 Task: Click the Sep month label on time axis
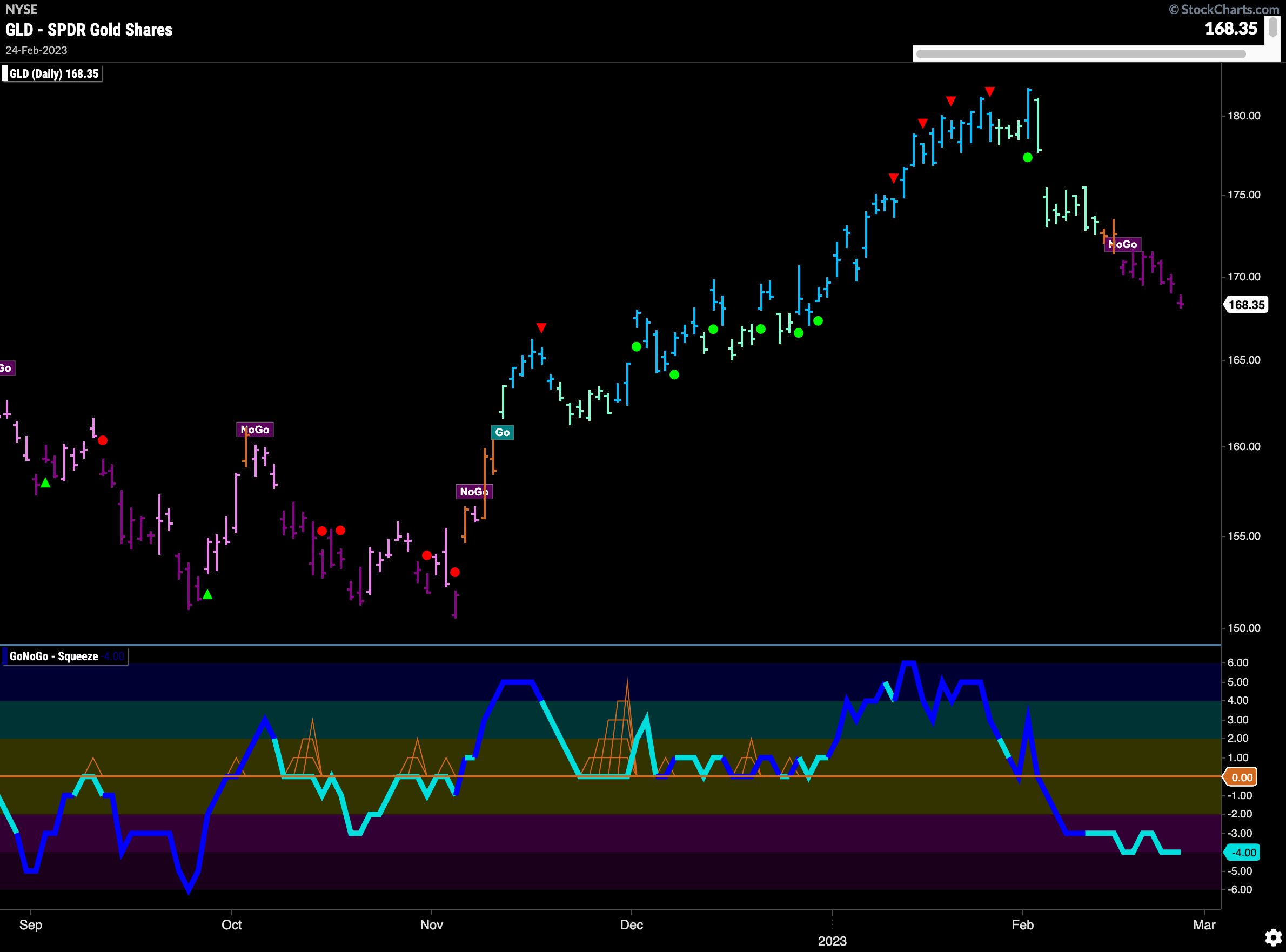tap(31, 925)
